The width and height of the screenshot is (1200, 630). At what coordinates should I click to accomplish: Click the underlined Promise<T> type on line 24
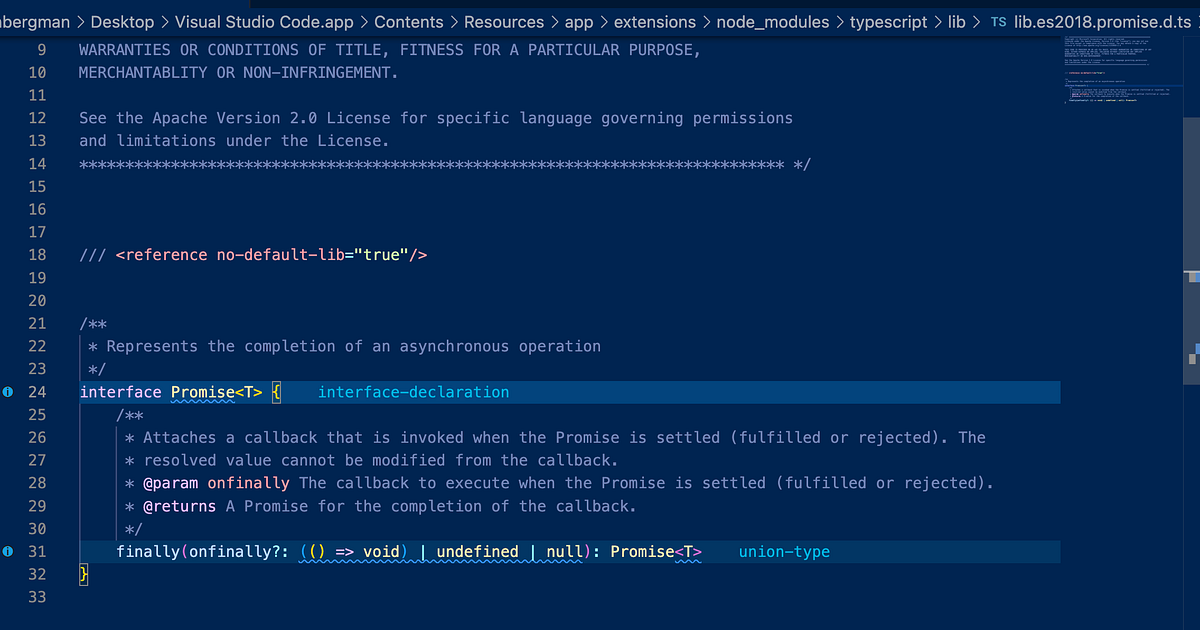(215, 392)
